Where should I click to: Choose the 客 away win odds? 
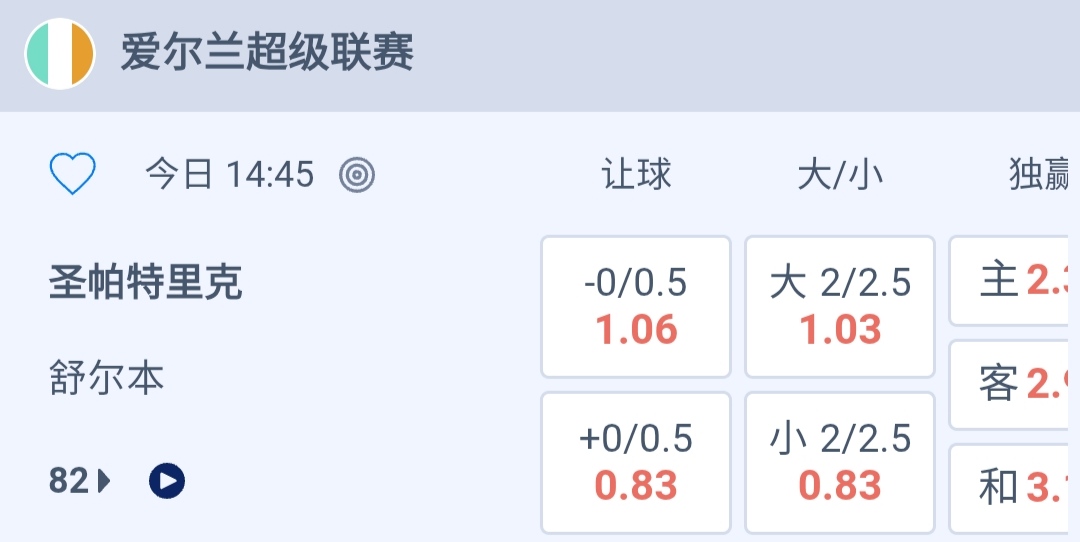pos(1014,384)
